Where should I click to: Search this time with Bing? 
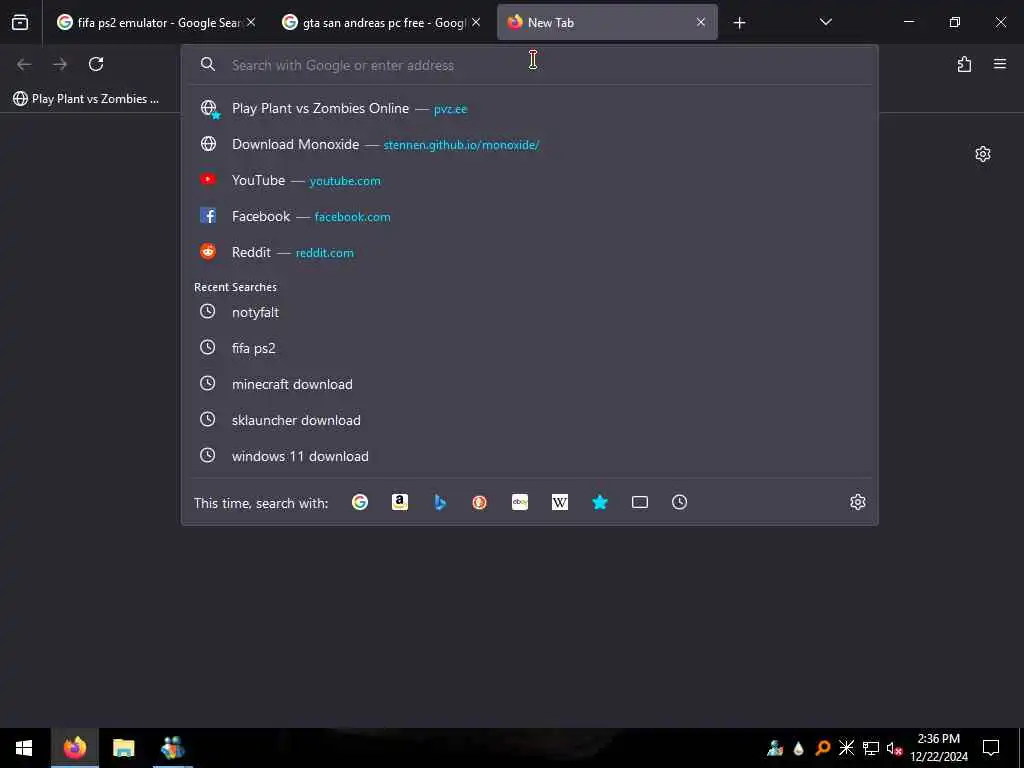pos(440,502)
